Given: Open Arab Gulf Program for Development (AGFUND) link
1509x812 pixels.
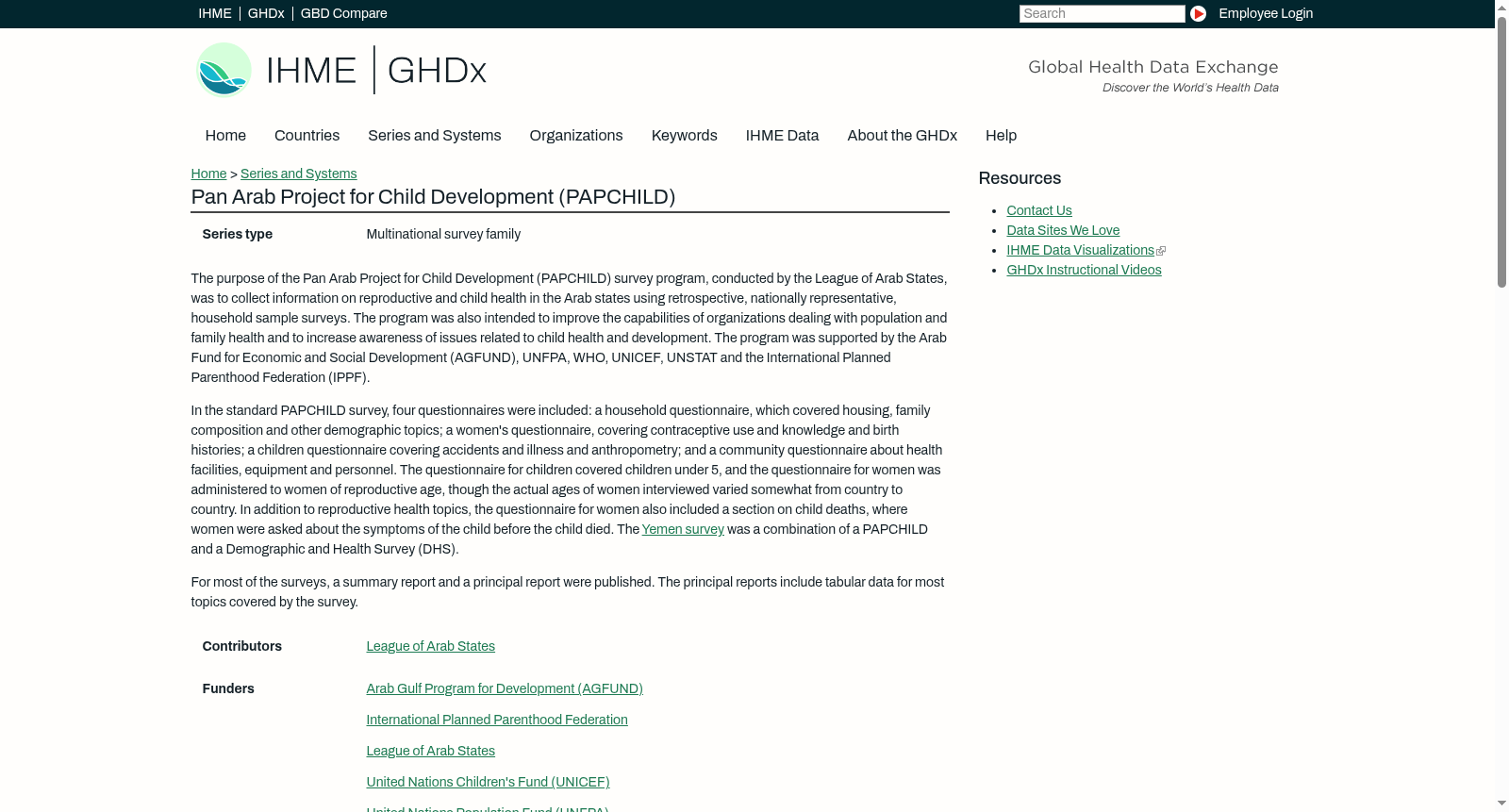Looking at the screenshot, I should coord(505,688).
